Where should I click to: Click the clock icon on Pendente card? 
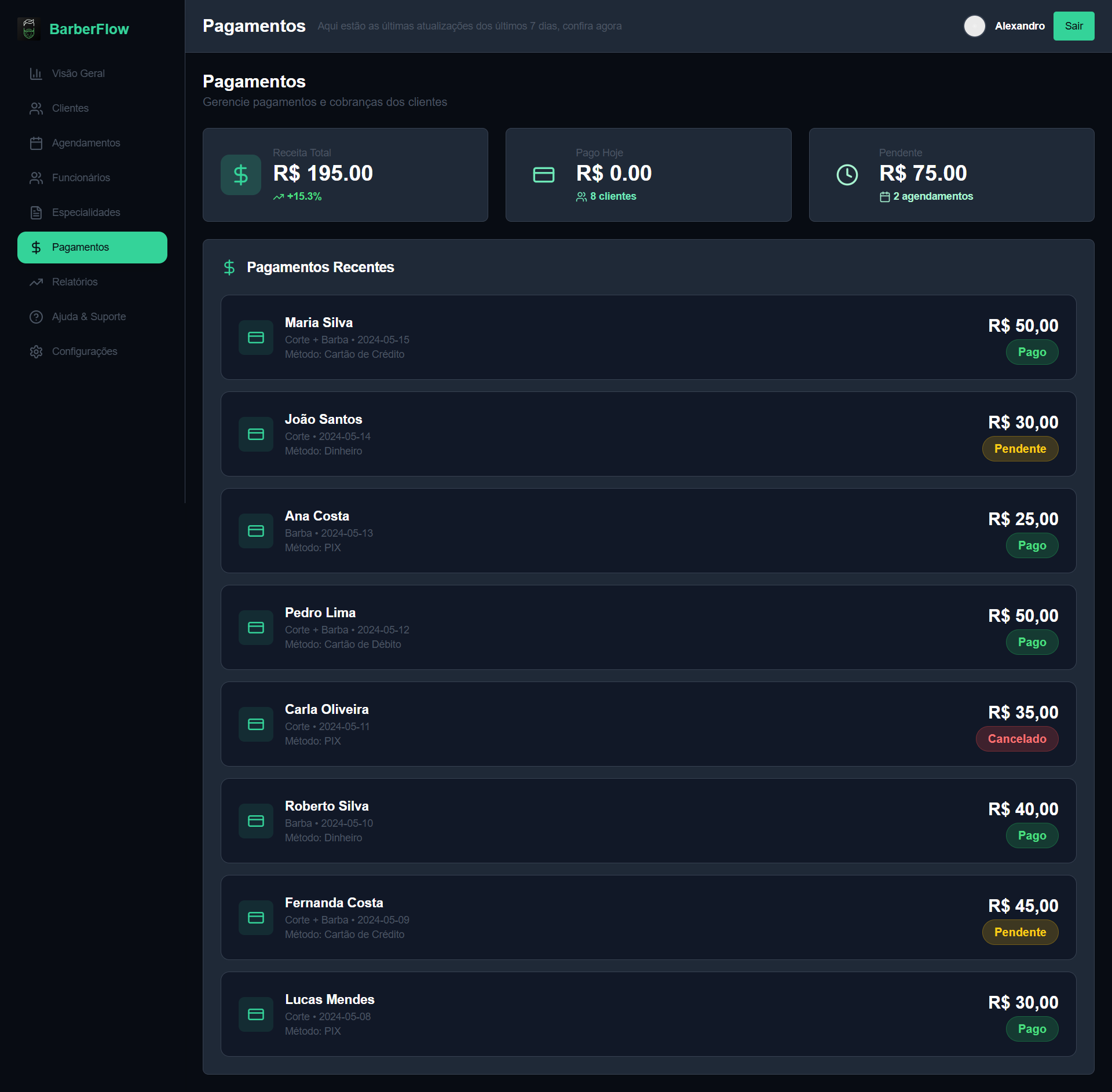[x=847, y=175]
